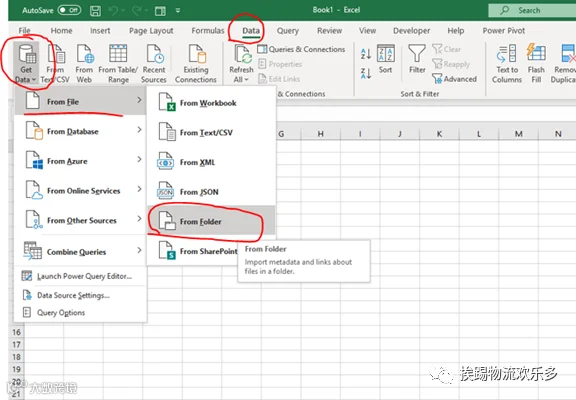This screenshot has height=400, width=576.
Task: Click the touch/mouse mode toolbar icon
Action: point(160,11)
